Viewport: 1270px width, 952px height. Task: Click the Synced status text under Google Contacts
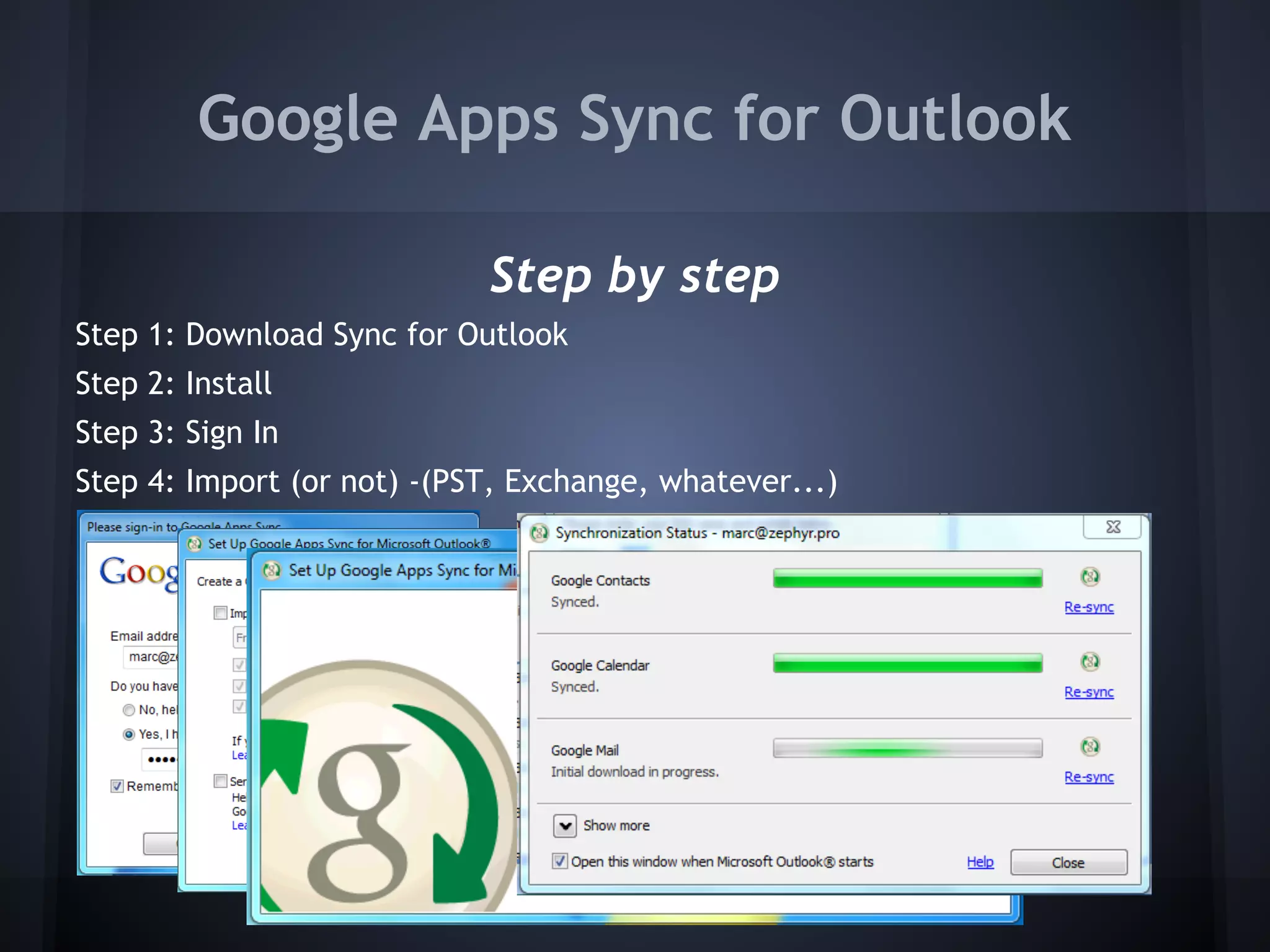575,602
